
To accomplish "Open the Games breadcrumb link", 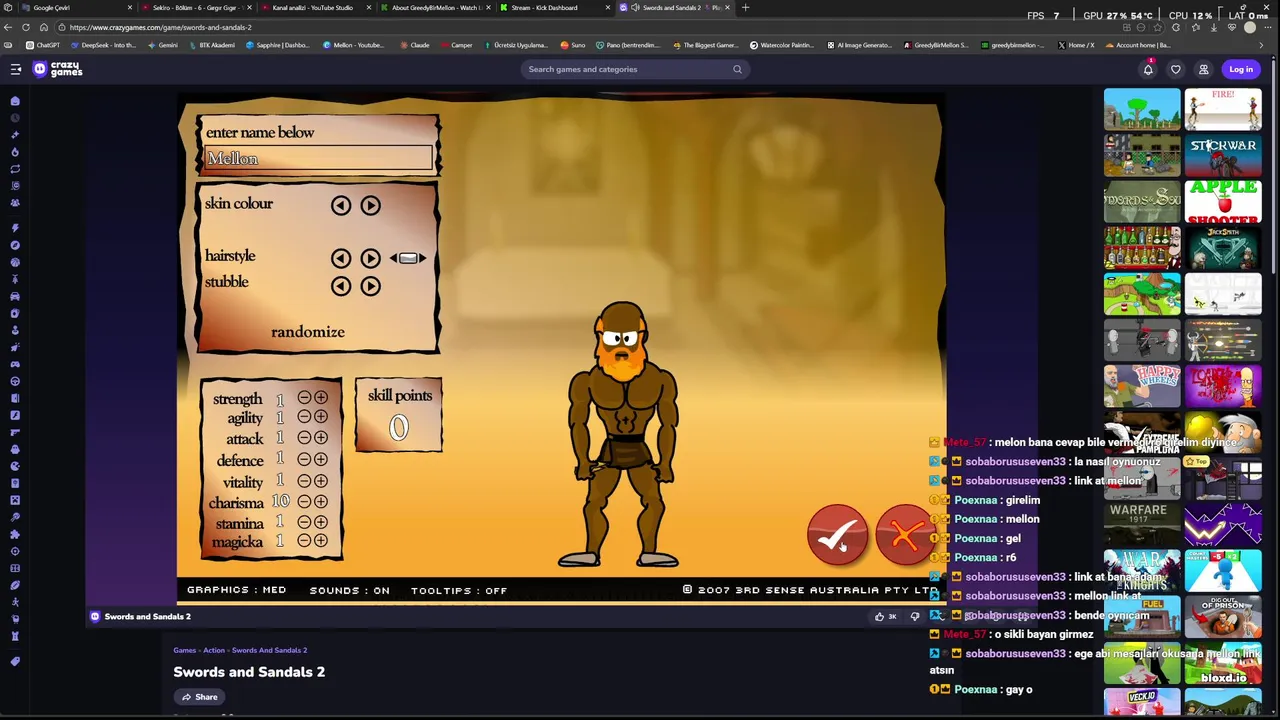I will (x=184, y=650).
